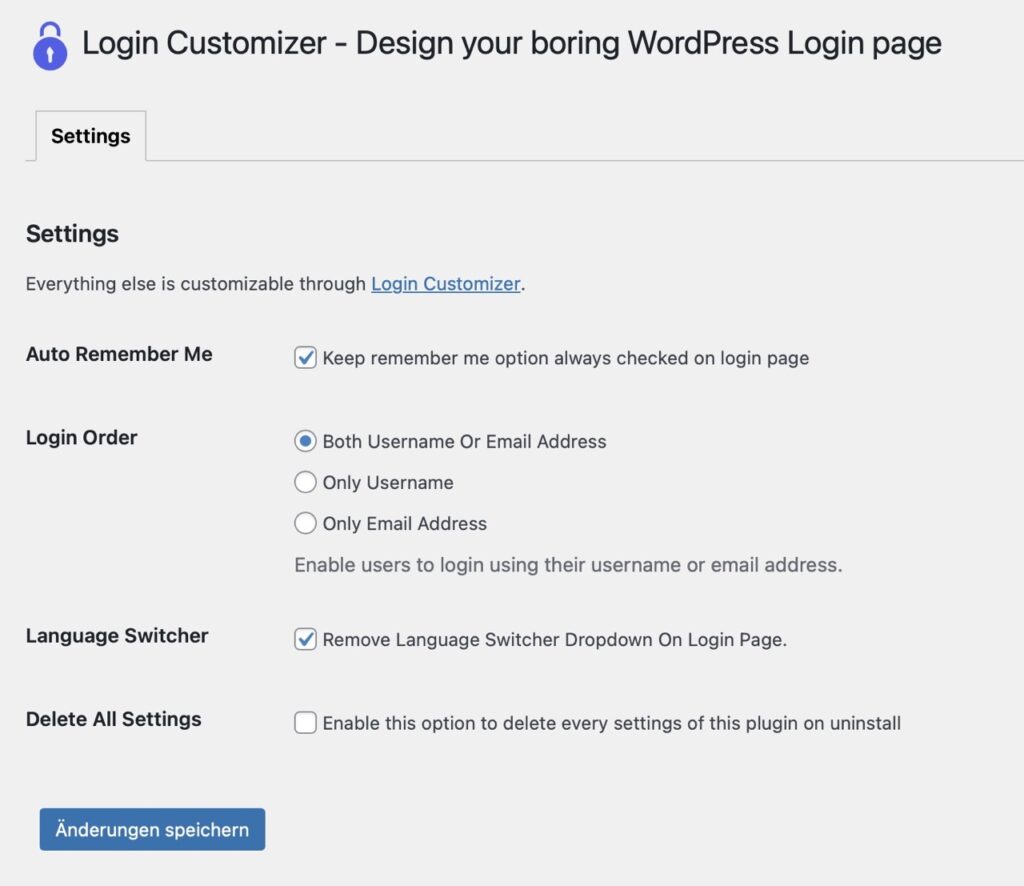The width and height of the screenshot is (1024, 886).
Task: Open the Login Customizer link
Action: (x=445, y=284)
